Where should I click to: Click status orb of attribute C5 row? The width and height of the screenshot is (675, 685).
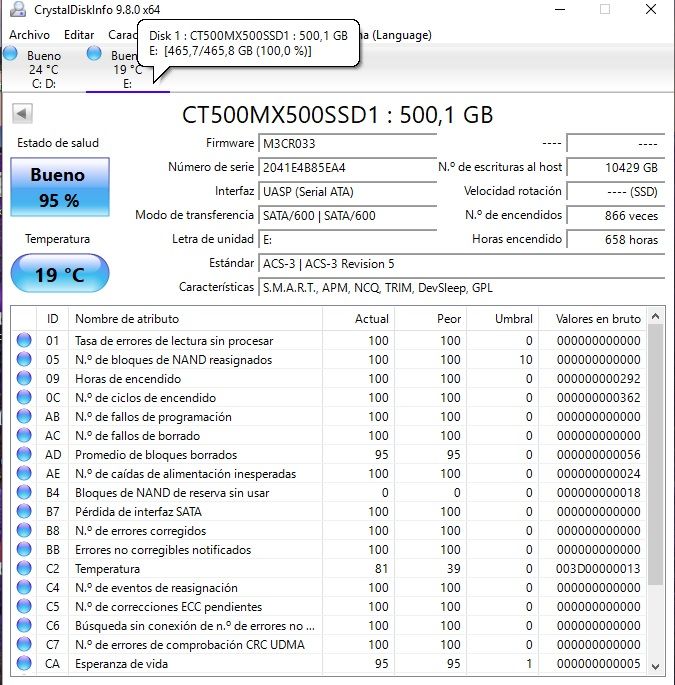pyautogui.click(x=24, y=606)
